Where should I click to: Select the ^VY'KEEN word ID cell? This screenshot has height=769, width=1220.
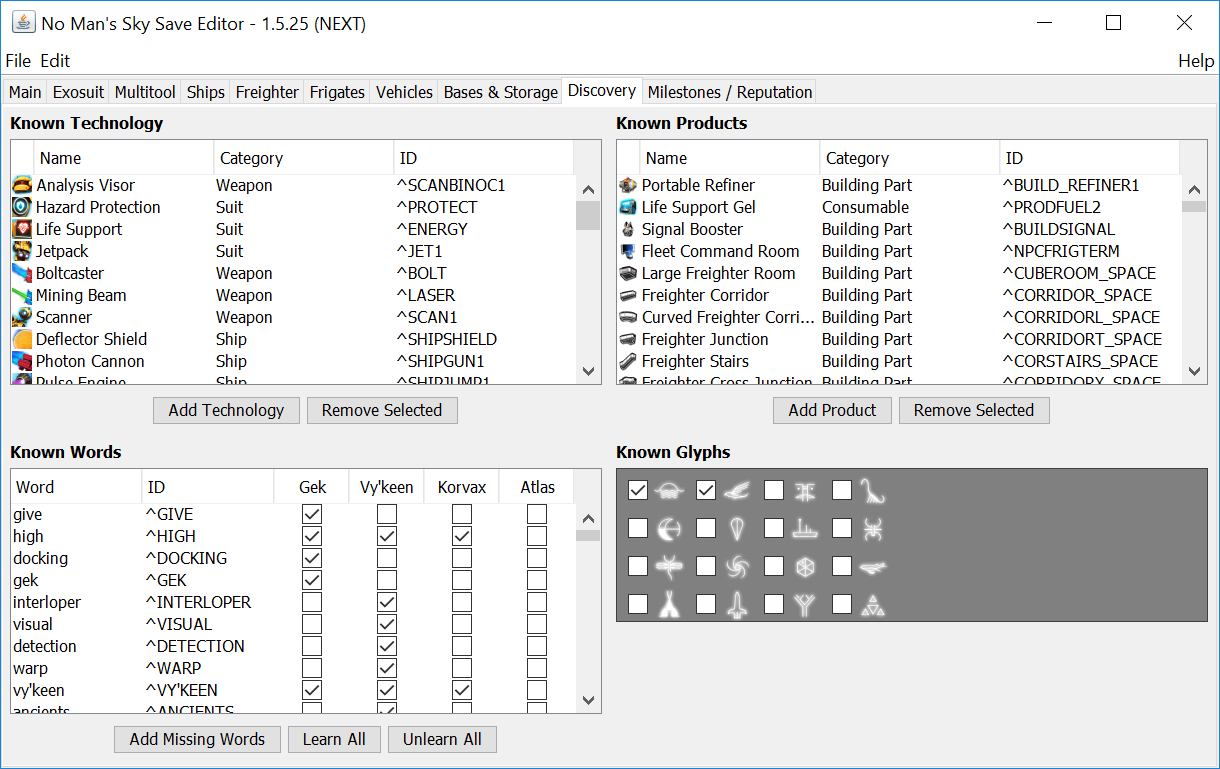208,690
